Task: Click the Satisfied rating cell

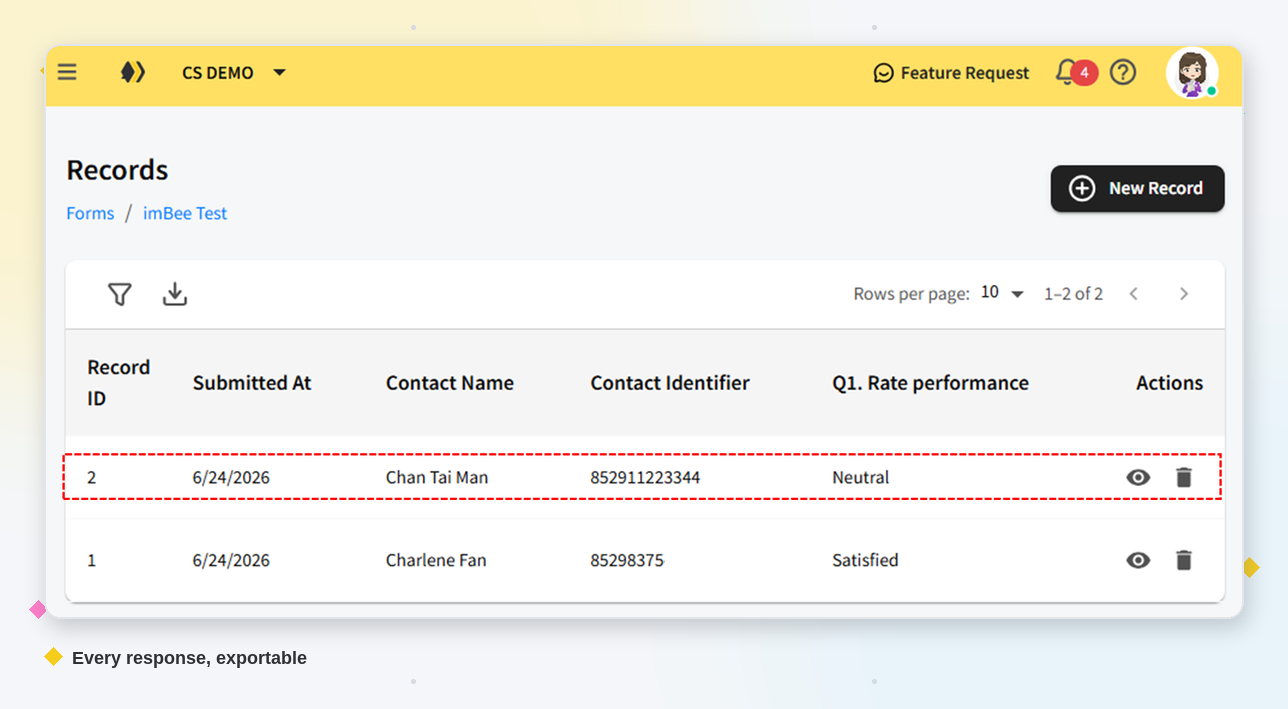Action: click(865, 560)
